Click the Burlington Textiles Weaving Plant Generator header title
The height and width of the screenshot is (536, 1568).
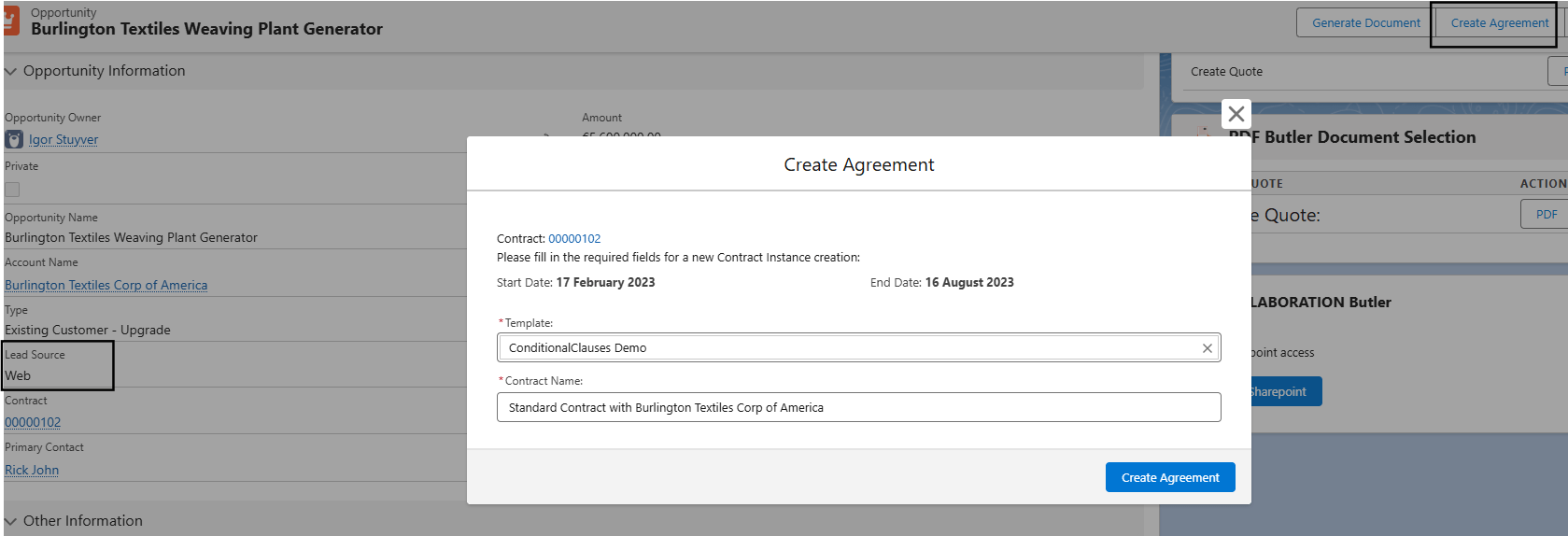coord(206,29)
